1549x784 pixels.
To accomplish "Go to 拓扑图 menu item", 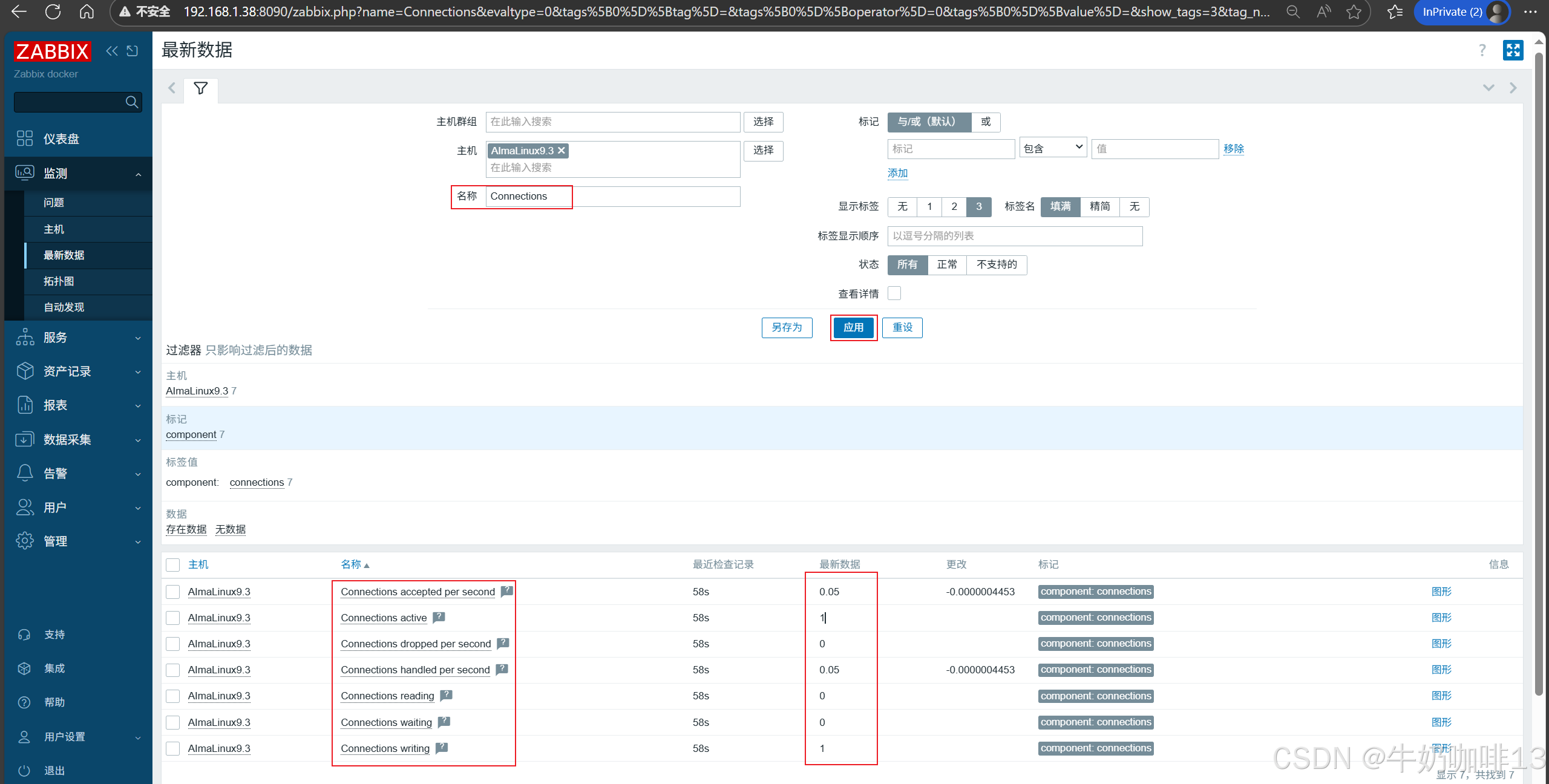I will pyautogui.click(x=59, y=281).
